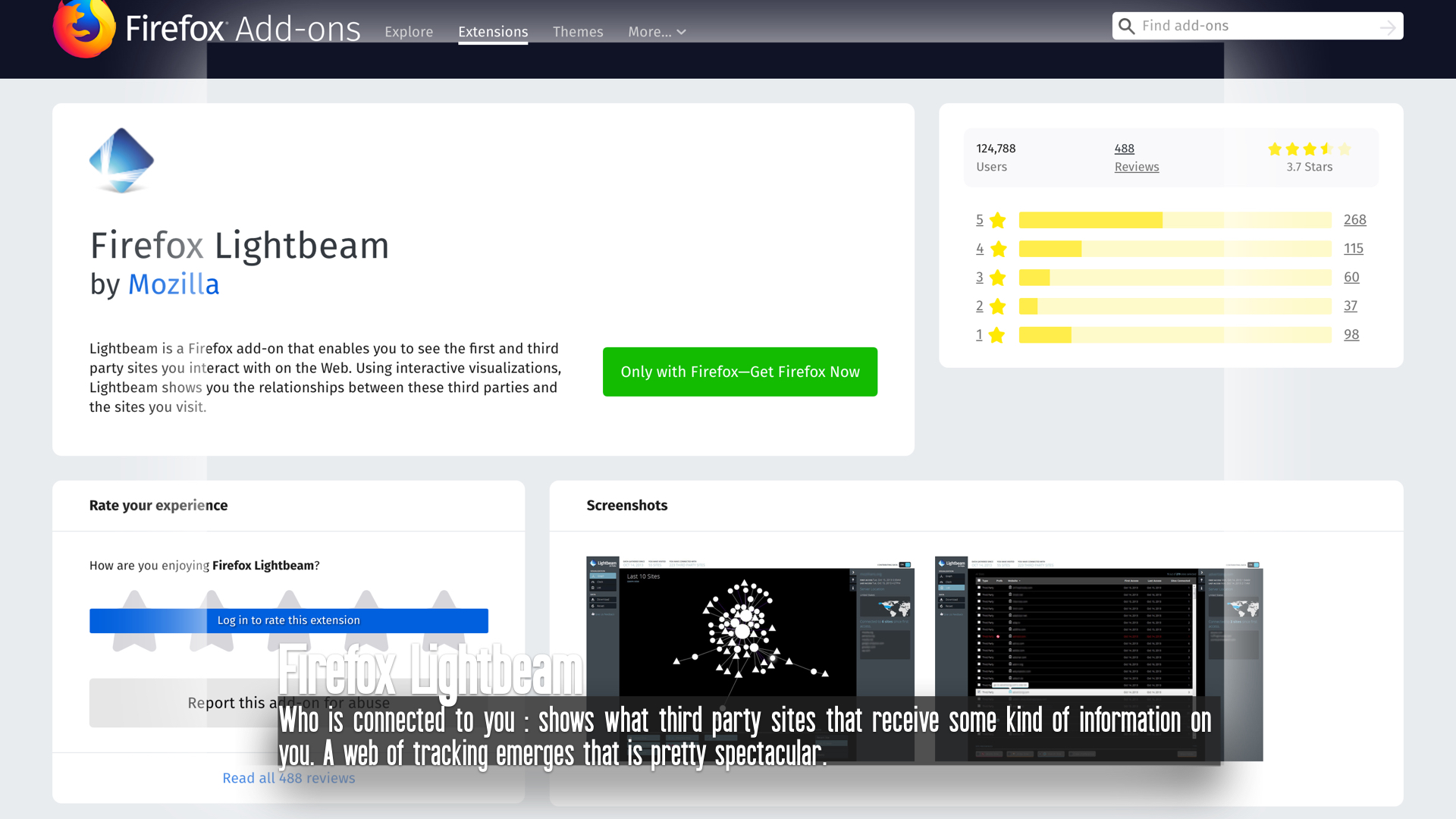
Task: Click the 4-star rating bar
Action: pyautogui.click(x=1175, y=249)
